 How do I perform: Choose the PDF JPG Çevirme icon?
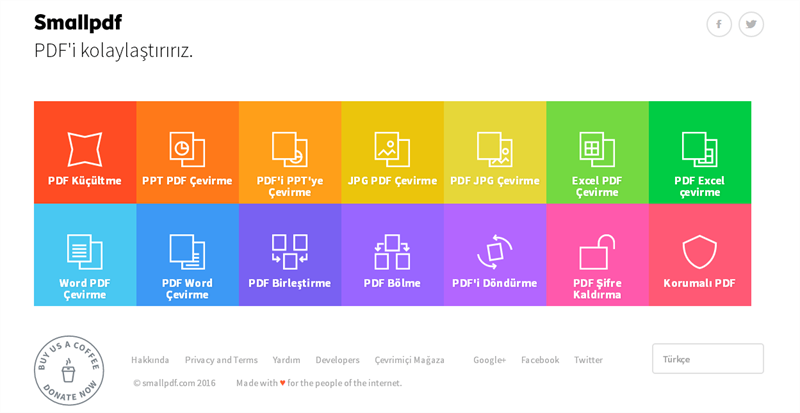pyautogui.click(x=495, y=149)
